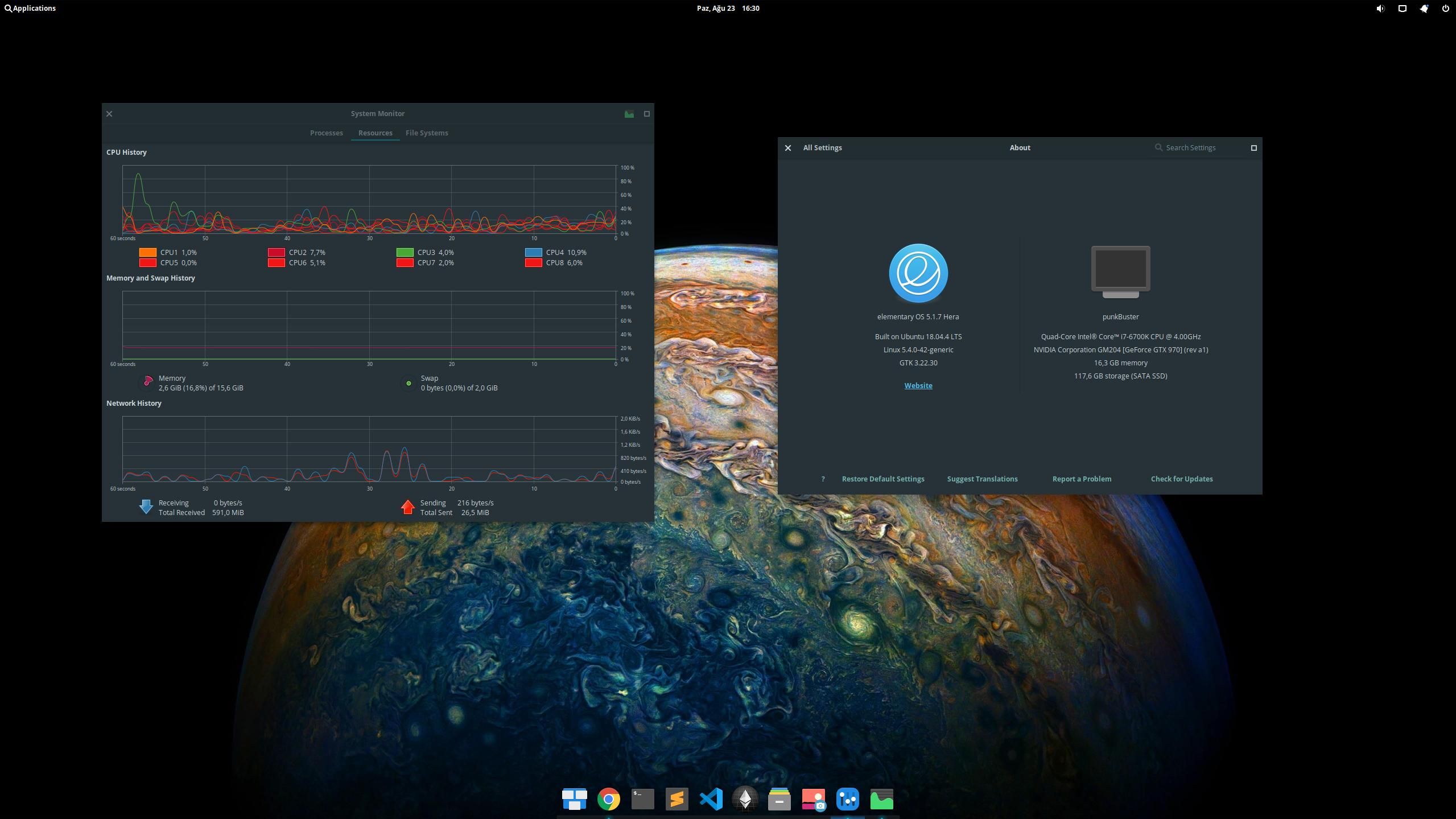Screen dimensions: 1456x819
Task: Click the Search Settings field
Action: click(1201, 147)
